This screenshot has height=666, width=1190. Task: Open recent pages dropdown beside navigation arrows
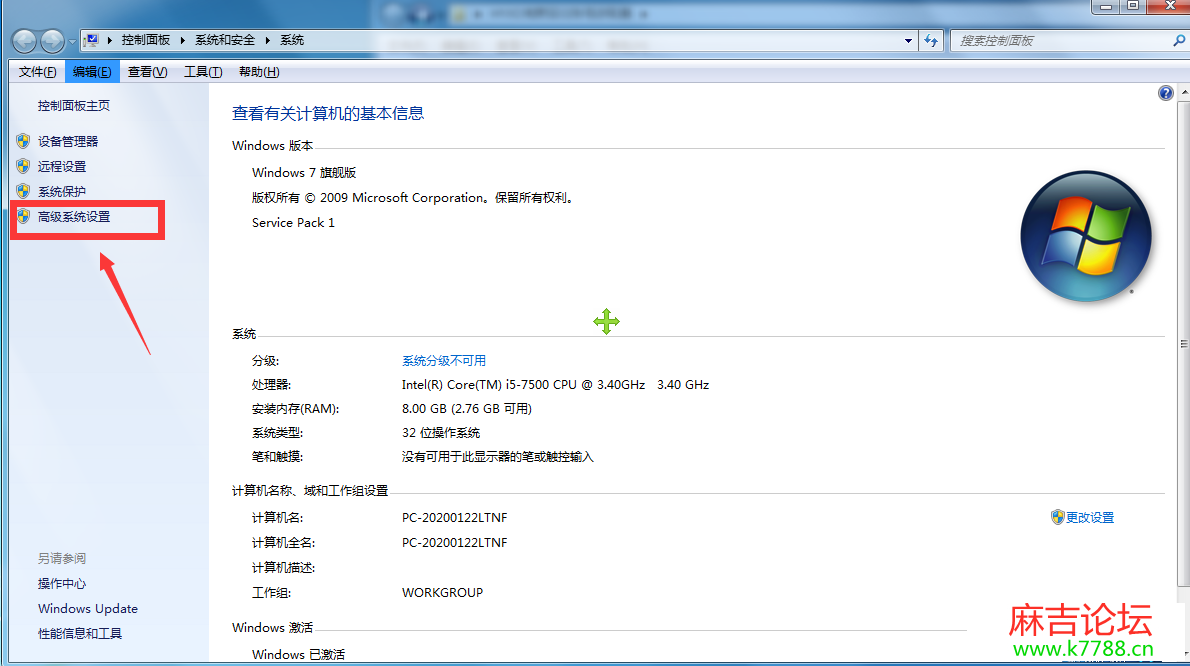pyautogui.click(x=72, y=42)
